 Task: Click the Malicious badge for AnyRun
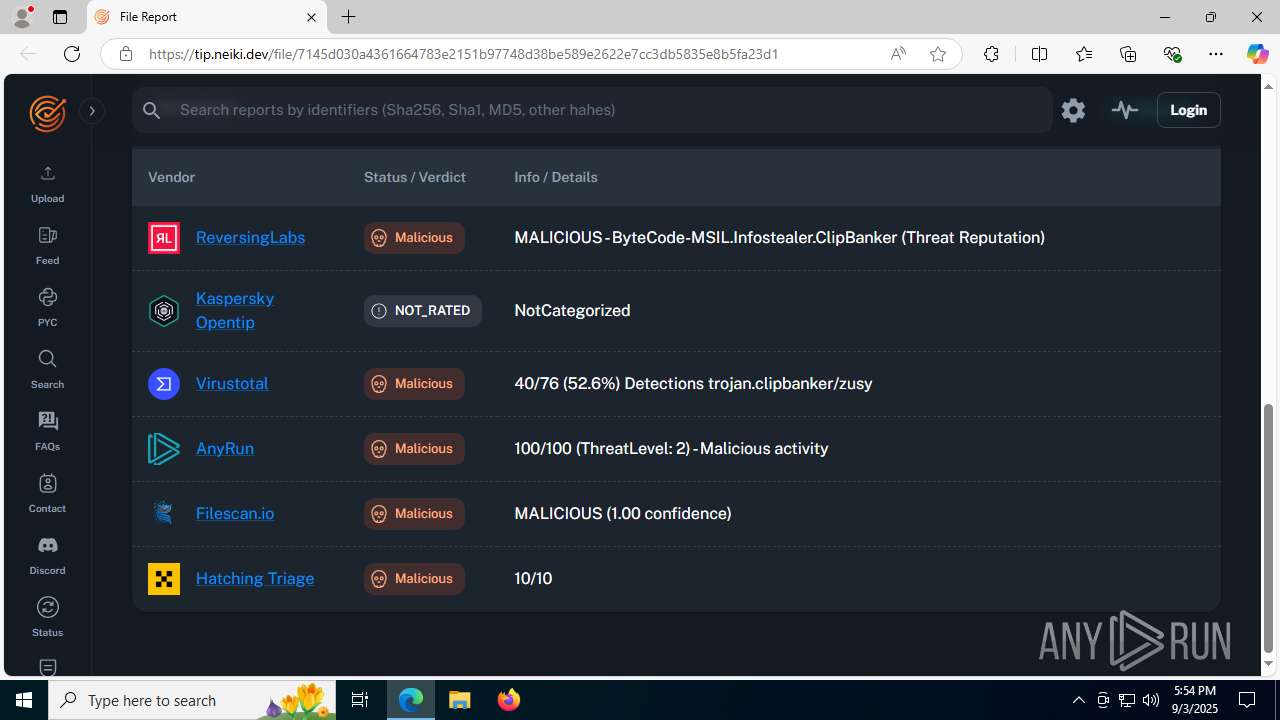(x=414, y=449)
